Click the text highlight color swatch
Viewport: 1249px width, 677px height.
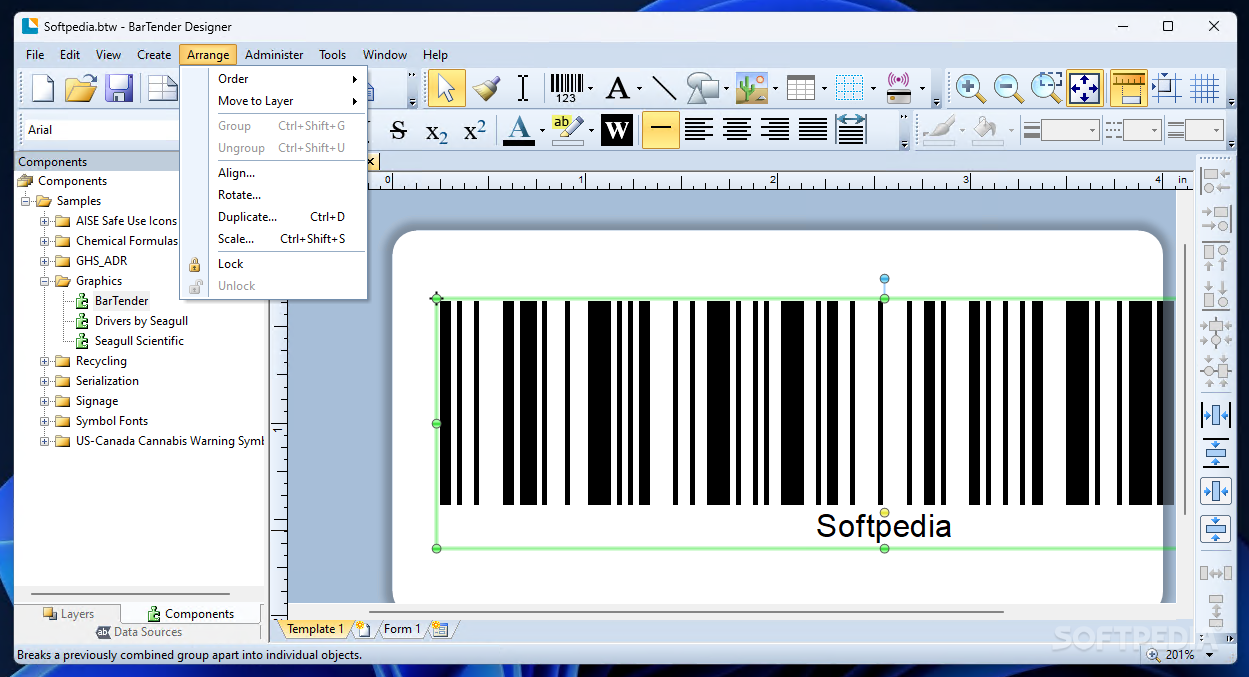pos(567,130)
